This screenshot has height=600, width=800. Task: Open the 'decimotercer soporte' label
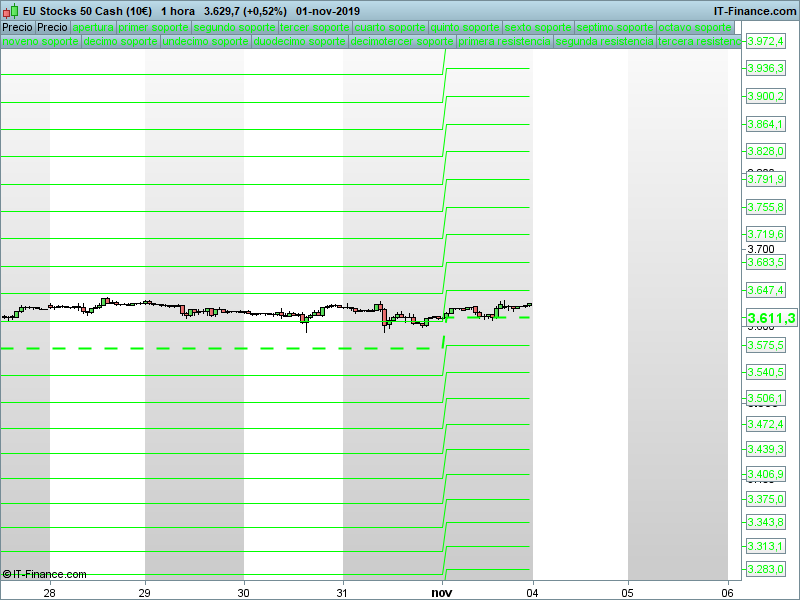pos(402,41)
